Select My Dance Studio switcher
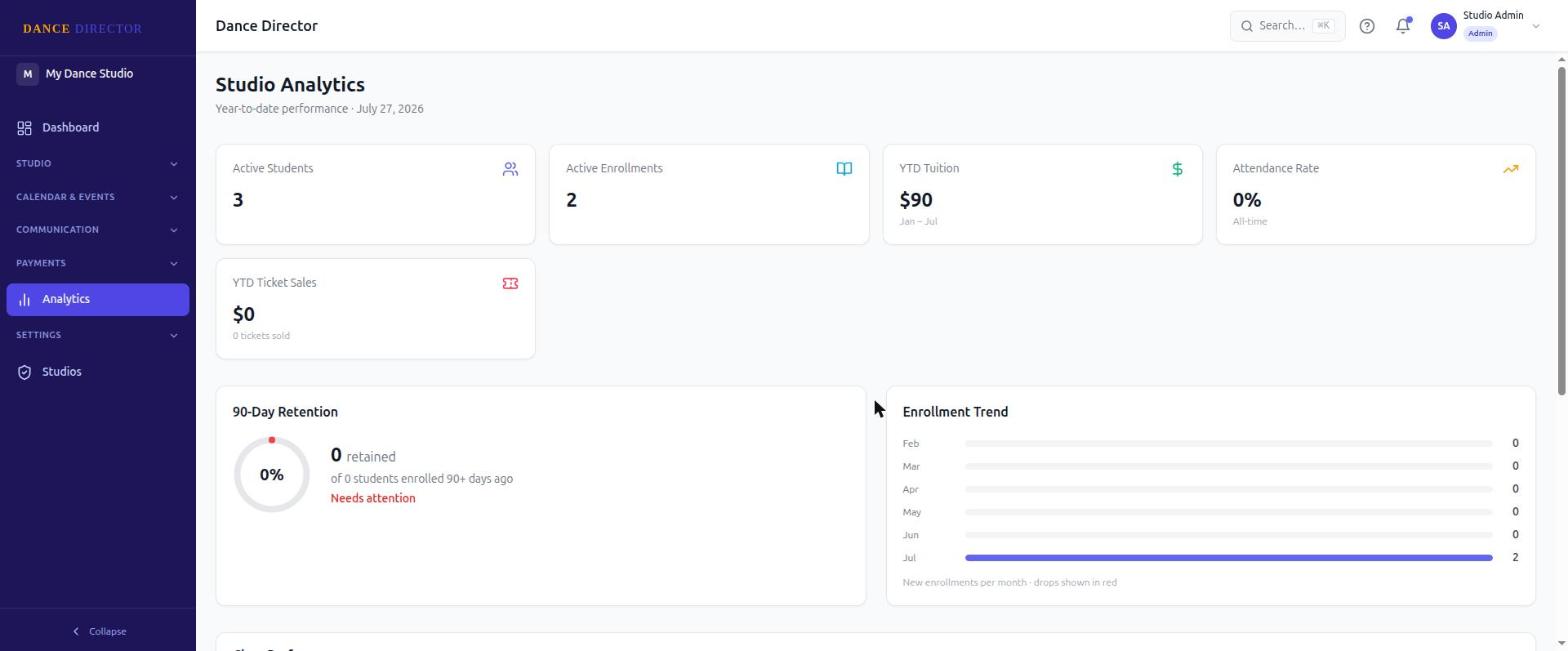Image resolution: width=1568 pixels, height=651 pixels. click(x=97, y=74)
